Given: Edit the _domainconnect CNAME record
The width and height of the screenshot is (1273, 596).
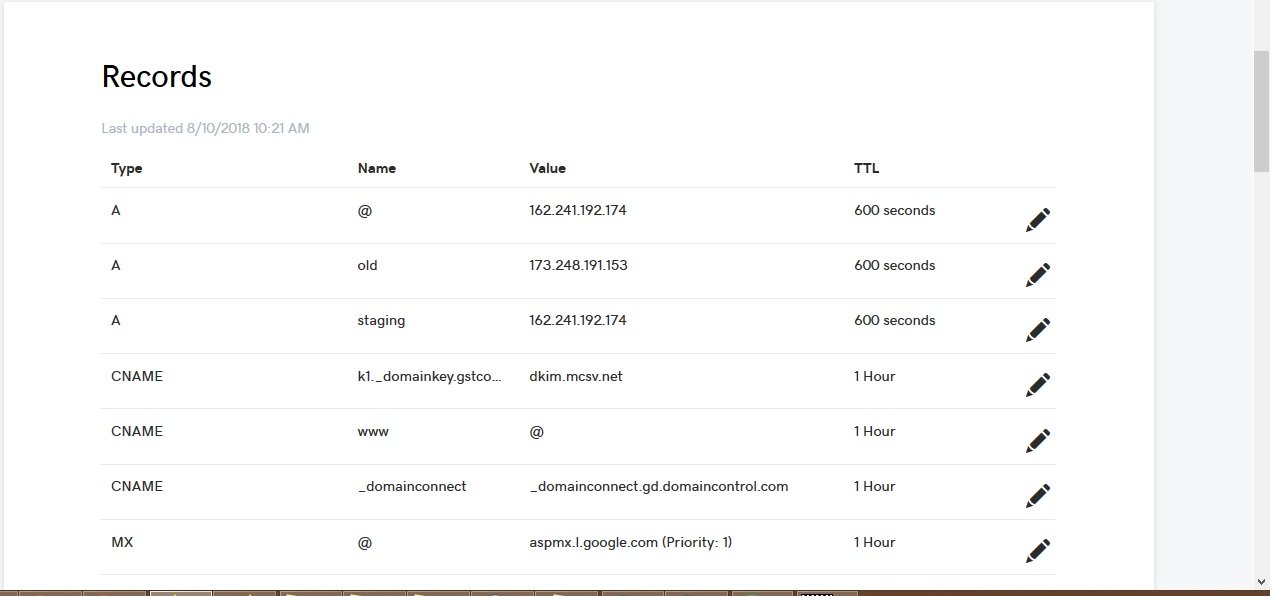Looking at the screenshot, I should click(x=1038, y=496).
